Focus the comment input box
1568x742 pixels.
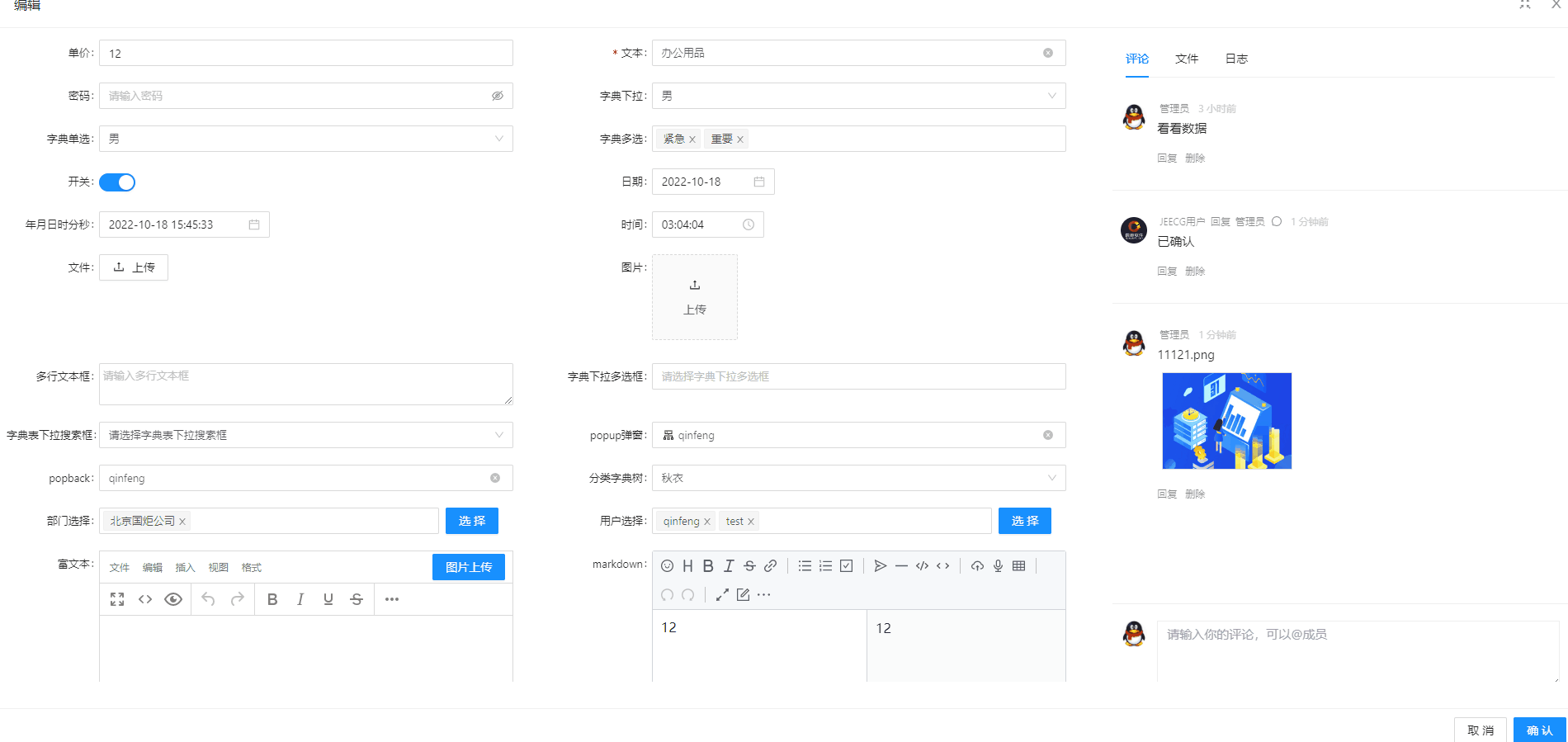coord(1358,651)
